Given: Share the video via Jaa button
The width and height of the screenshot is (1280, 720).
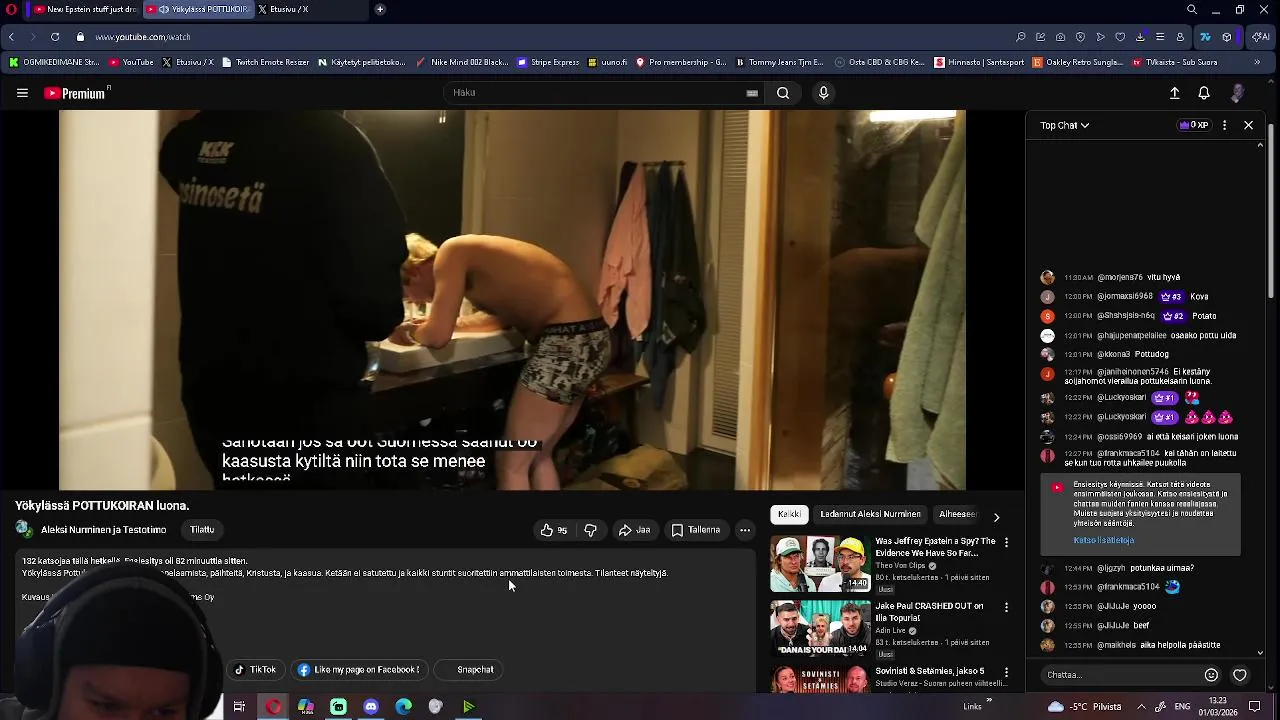Looking at the screenshot, I should (x=634, y=530).
